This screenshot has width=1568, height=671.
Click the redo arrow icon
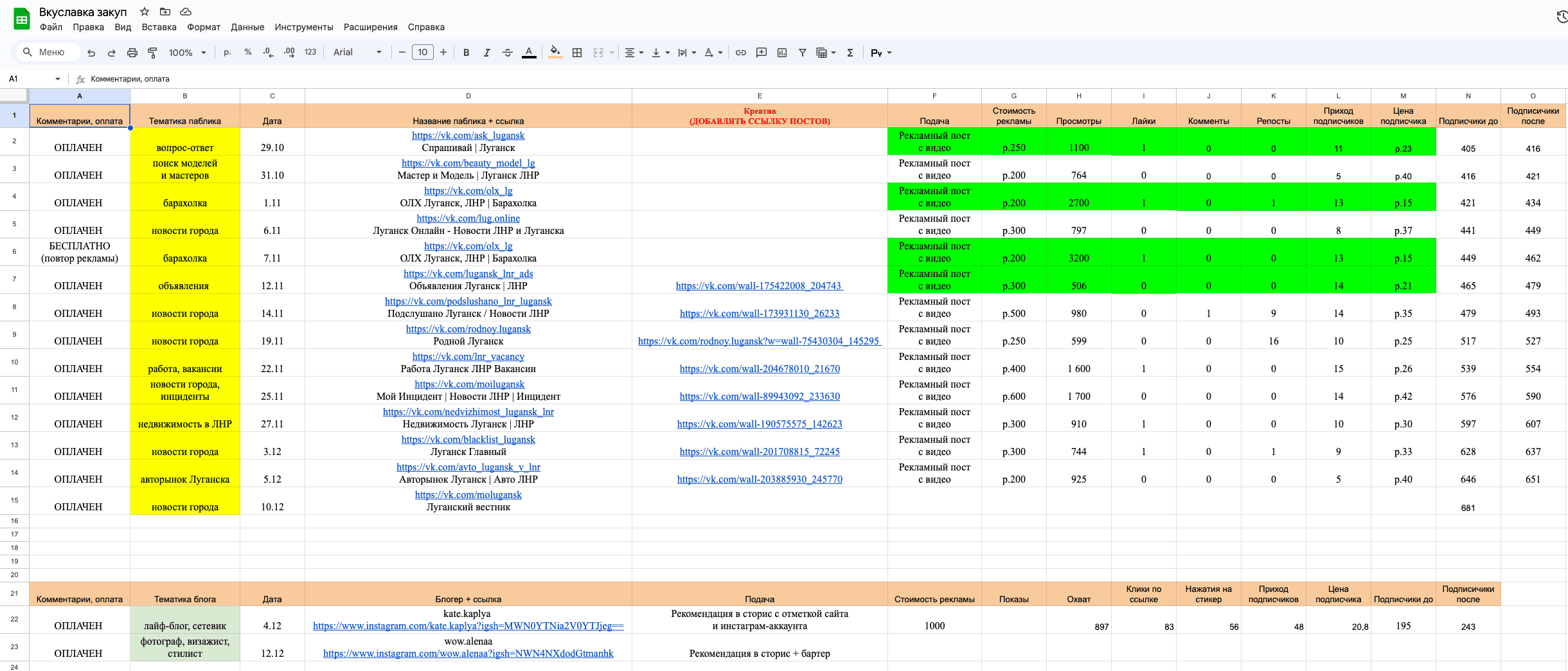pyautogui.click(x=112, y=53)
